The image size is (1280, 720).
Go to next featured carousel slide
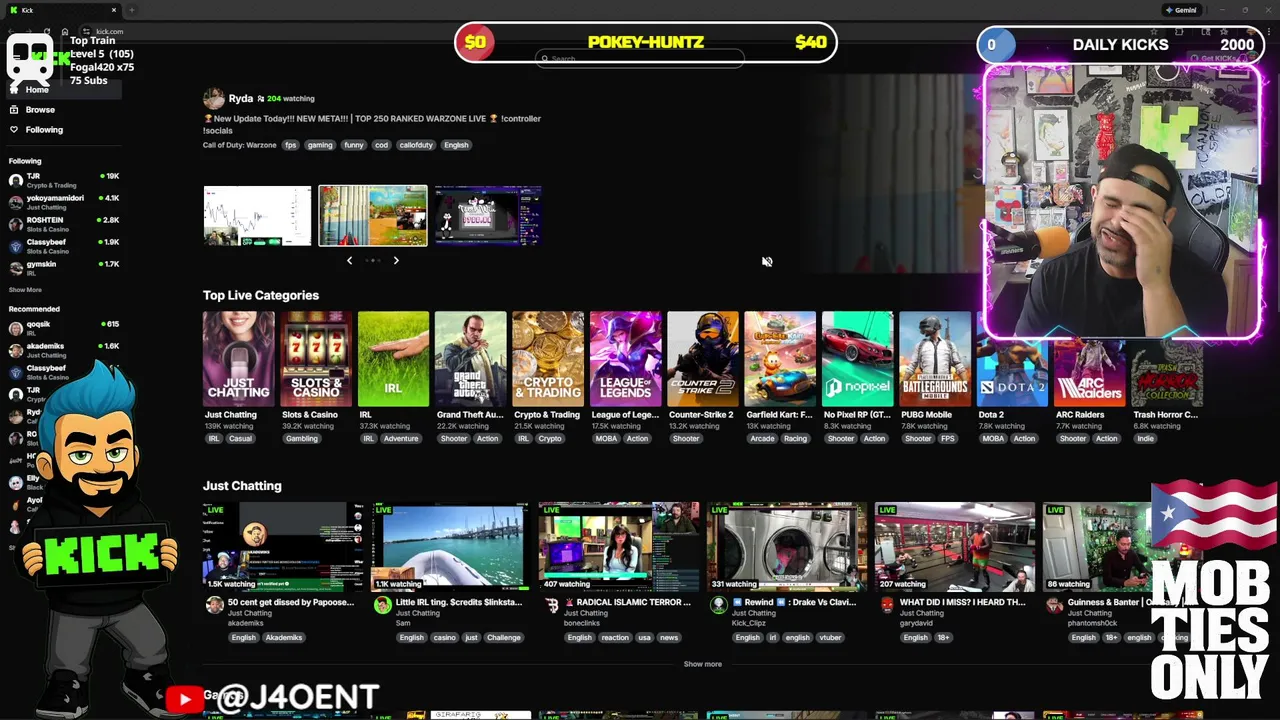[x=396, y=261]
